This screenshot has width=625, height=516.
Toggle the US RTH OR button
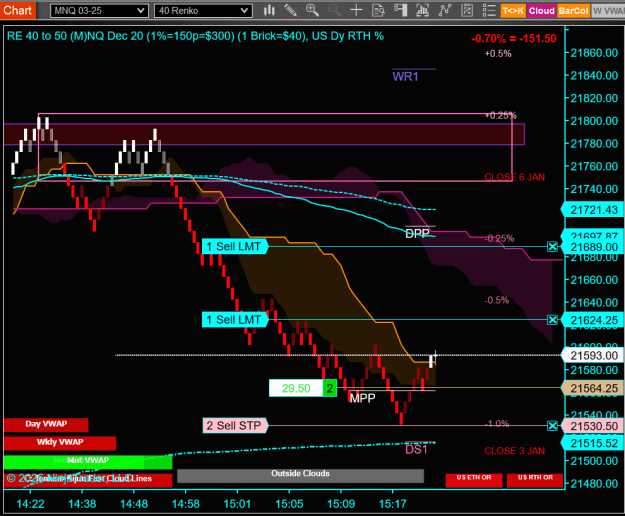pos(535,480)
